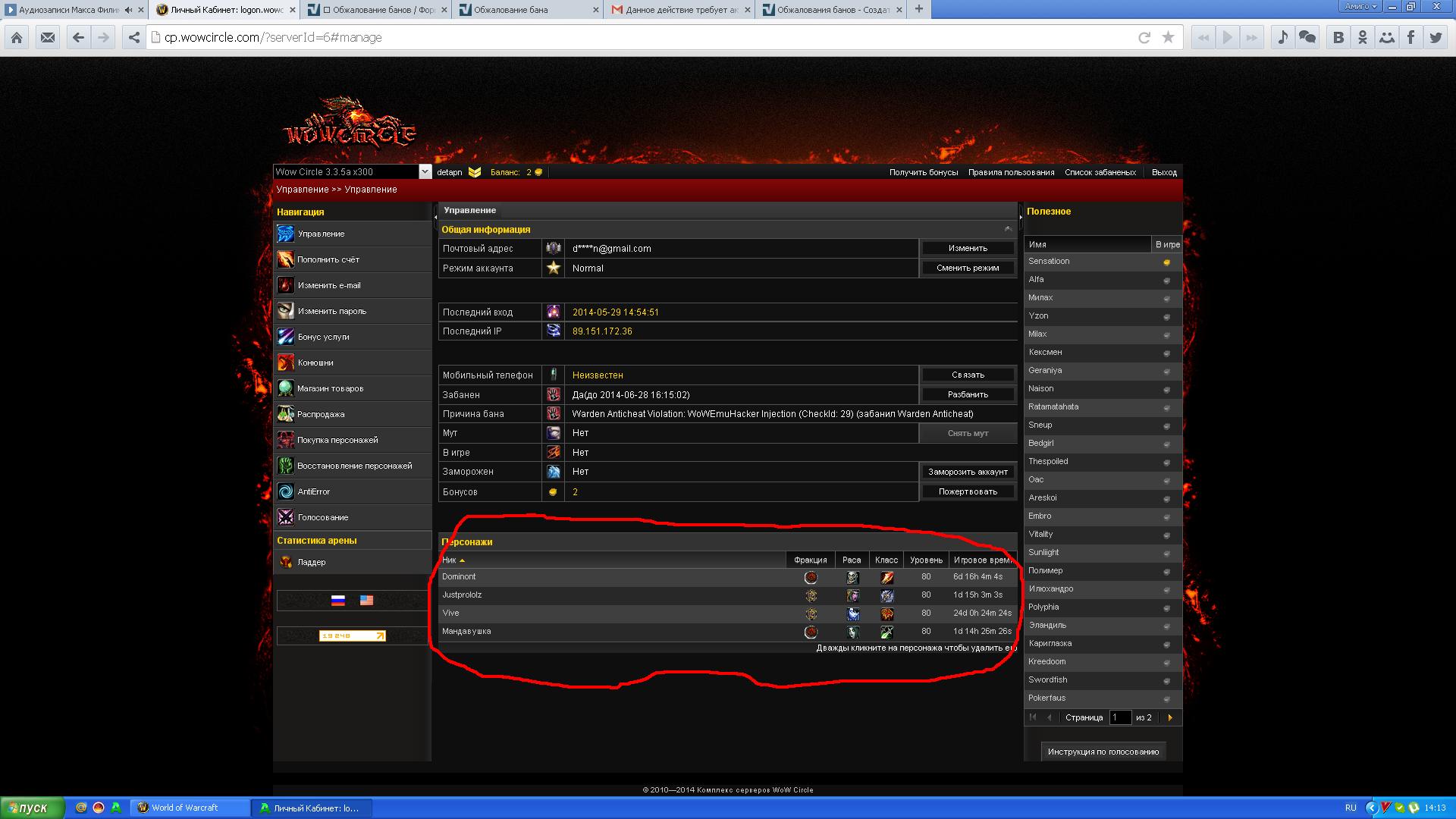This screenshot has height=819, width=1456.
Task: Click the VK share icon in browser toolbar
Action: pos(1338,37)
